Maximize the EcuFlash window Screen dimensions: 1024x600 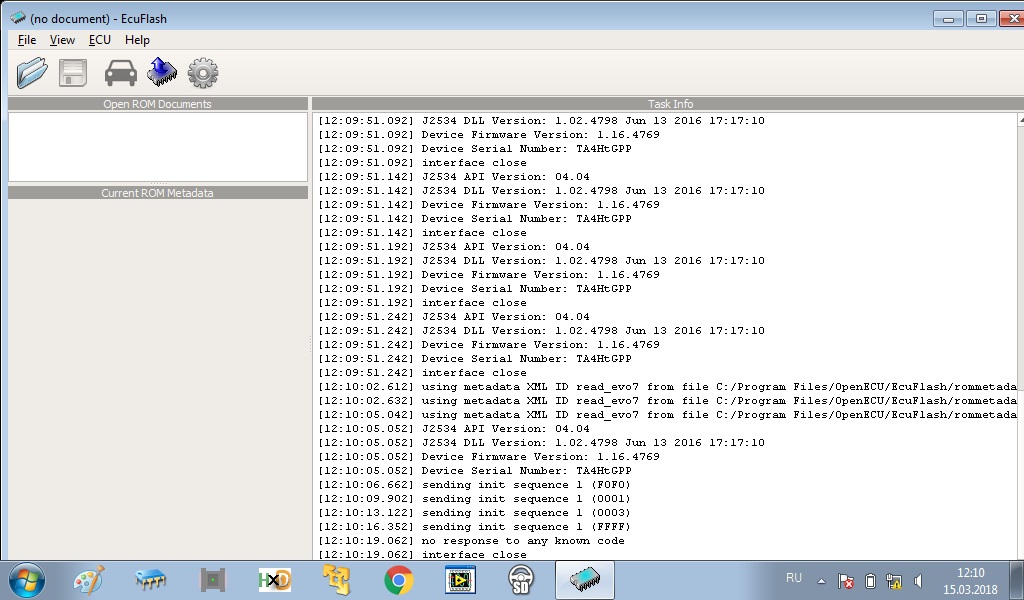click(981, 19)
